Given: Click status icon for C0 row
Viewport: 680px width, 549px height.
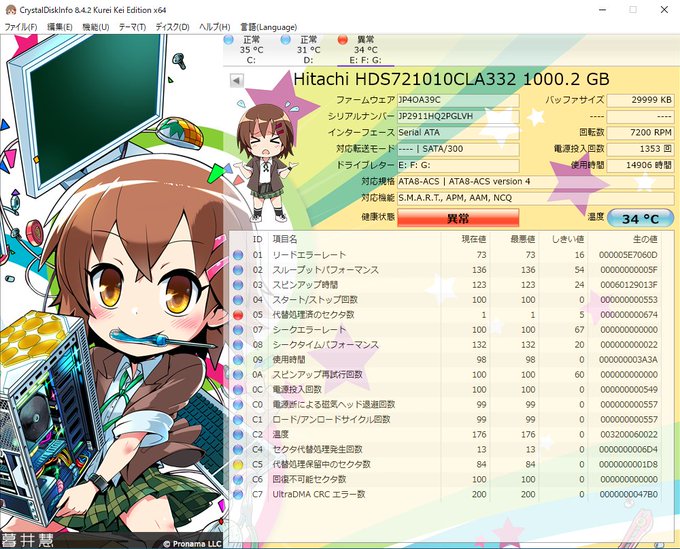Looking at the screenshot, I should [x=238, y=405].
